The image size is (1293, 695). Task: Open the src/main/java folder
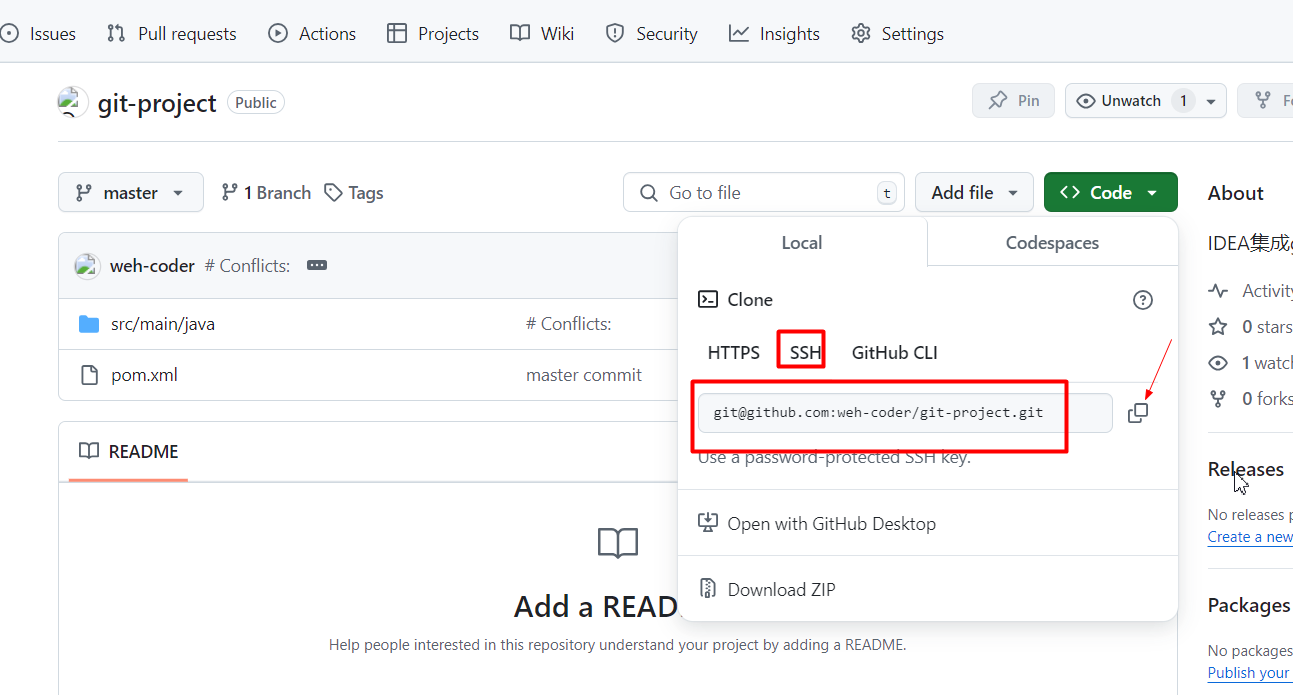click(x=163, y=324)
